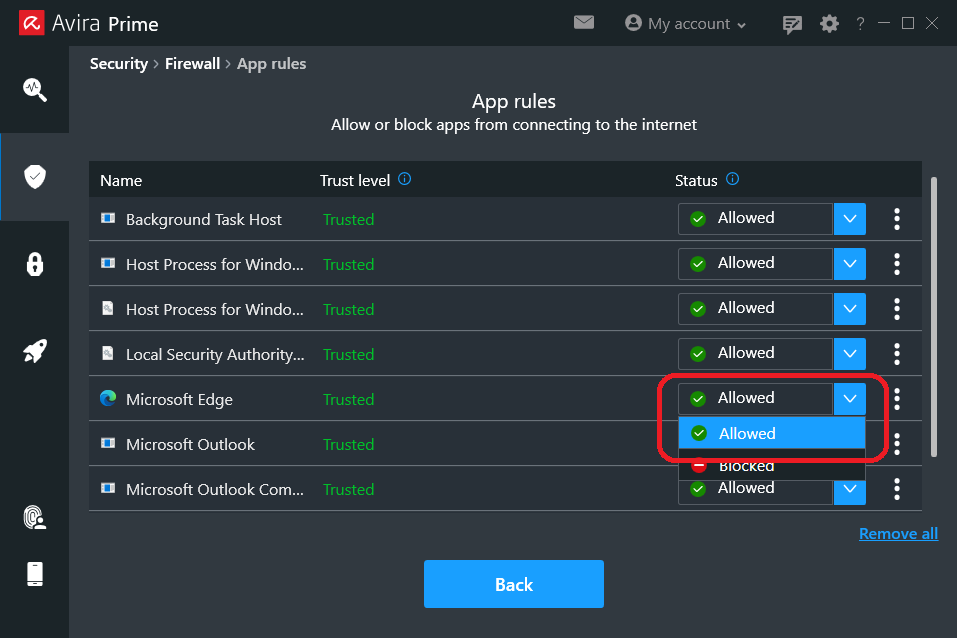957x638 pixels.
Task: Select Blocked option in open dropdown list
Action: point(771,465)
